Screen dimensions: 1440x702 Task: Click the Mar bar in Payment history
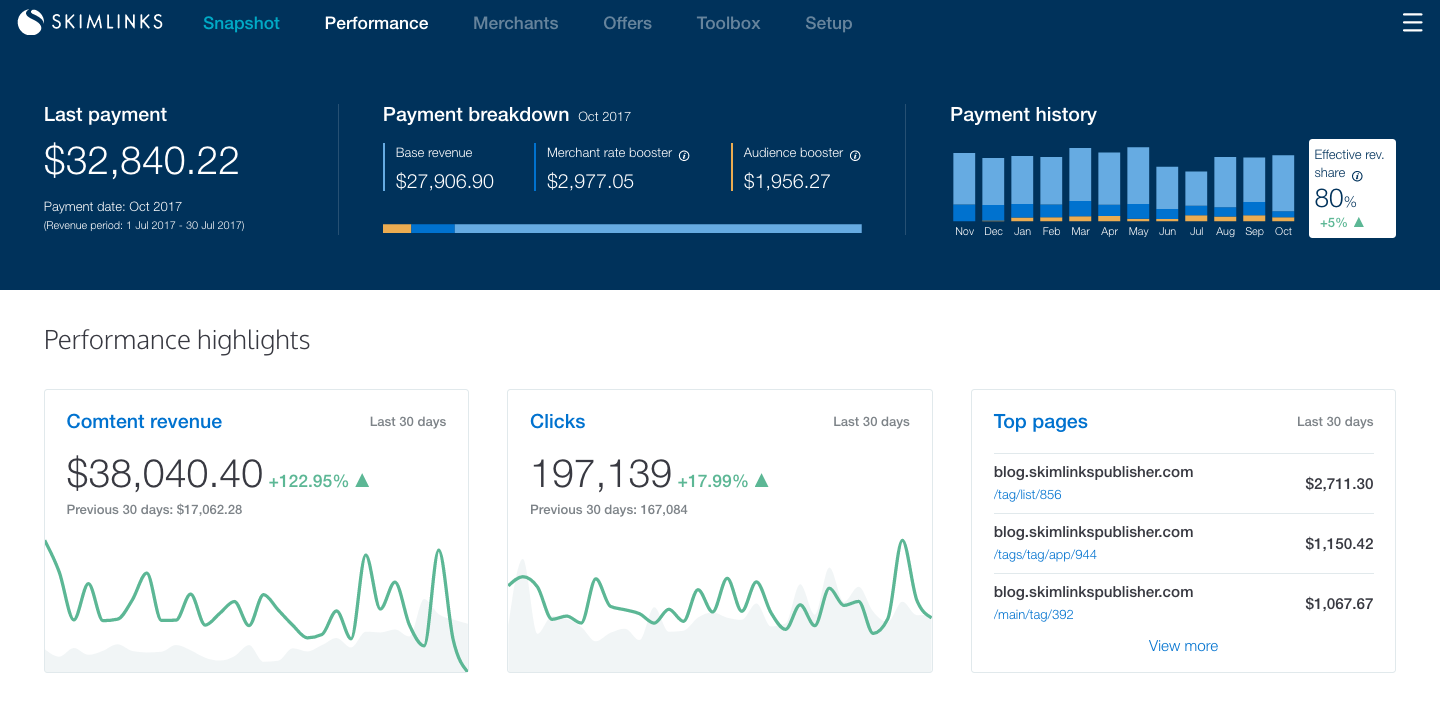tap(1080, 185)
